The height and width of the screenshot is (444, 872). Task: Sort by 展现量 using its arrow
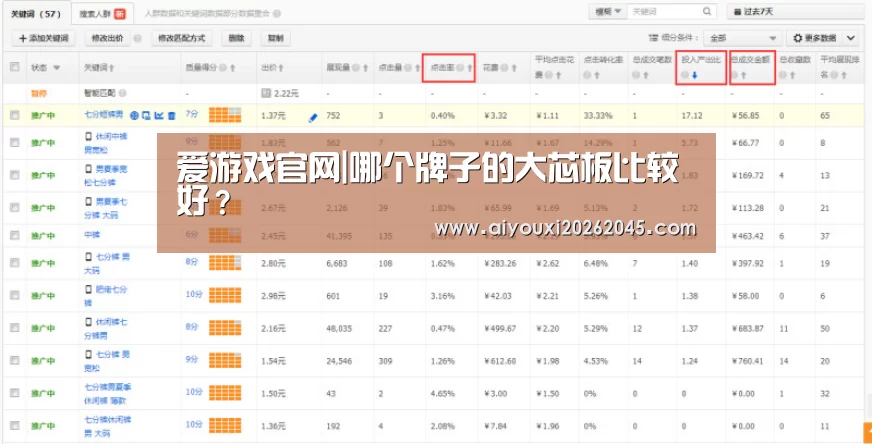click(365, 68)
